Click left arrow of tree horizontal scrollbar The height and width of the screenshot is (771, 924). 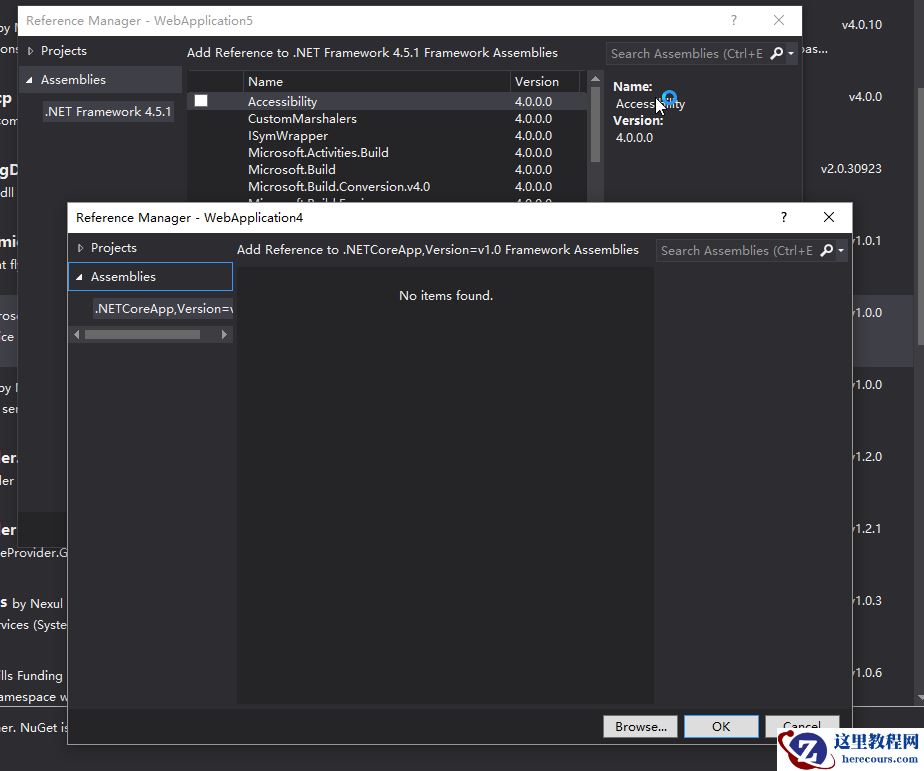(77, 335)
